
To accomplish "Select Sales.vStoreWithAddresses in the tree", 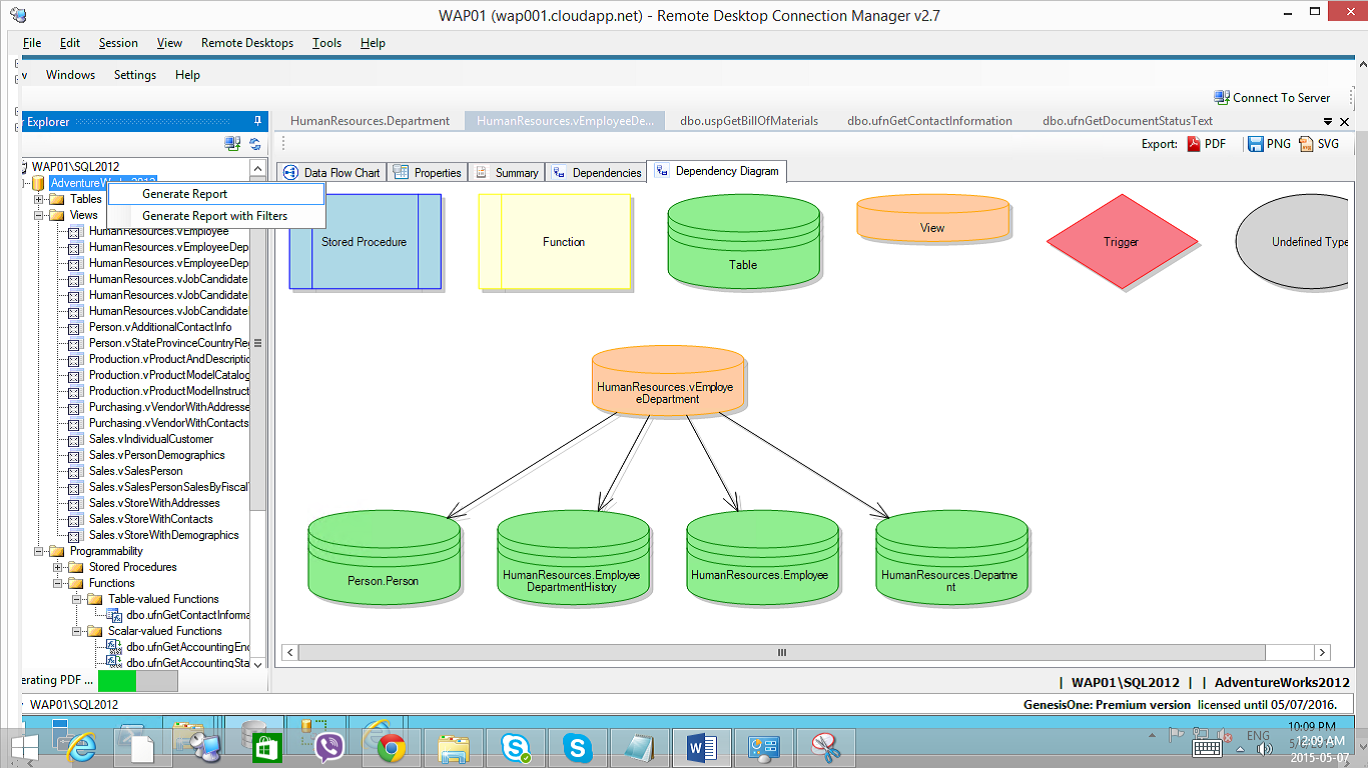I will pos(154,503).
